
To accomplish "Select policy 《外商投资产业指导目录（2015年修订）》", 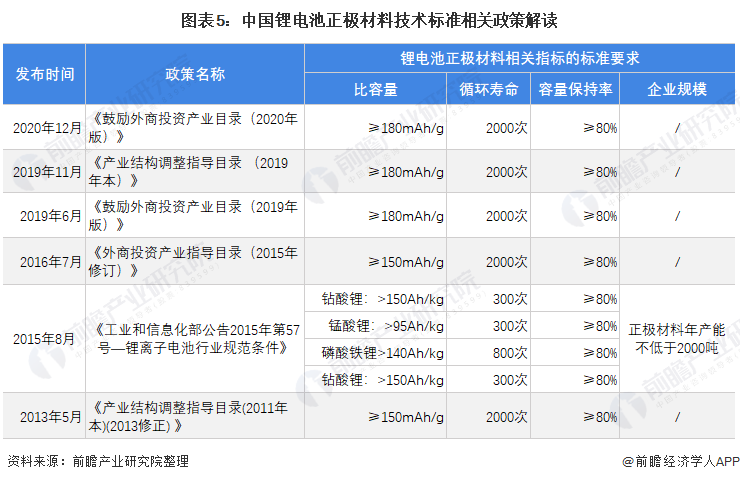I will tap(193, 262).
